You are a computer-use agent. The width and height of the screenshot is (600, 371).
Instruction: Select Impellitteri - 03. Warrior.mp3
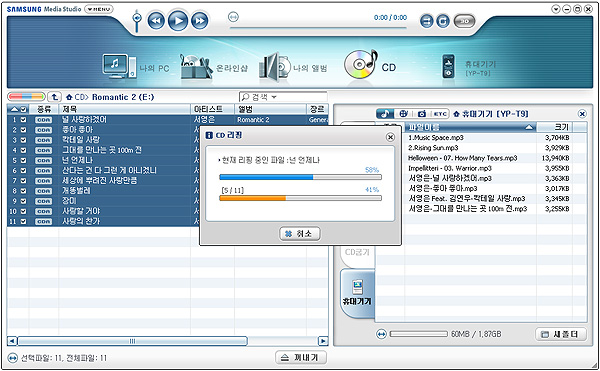tap(450, 168)
